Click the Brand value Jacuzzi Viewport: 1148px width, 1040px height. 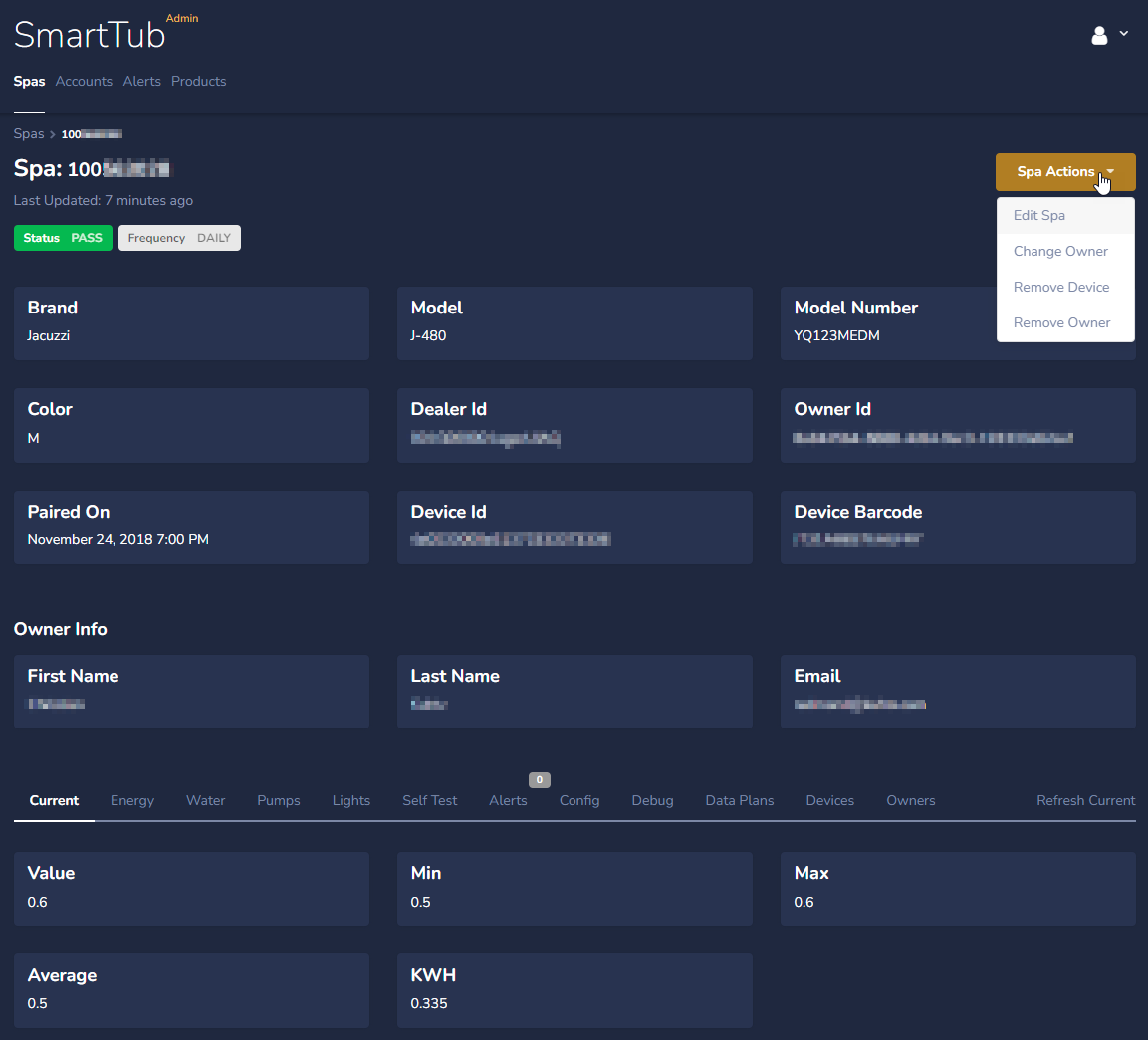(x=49, y=336)
